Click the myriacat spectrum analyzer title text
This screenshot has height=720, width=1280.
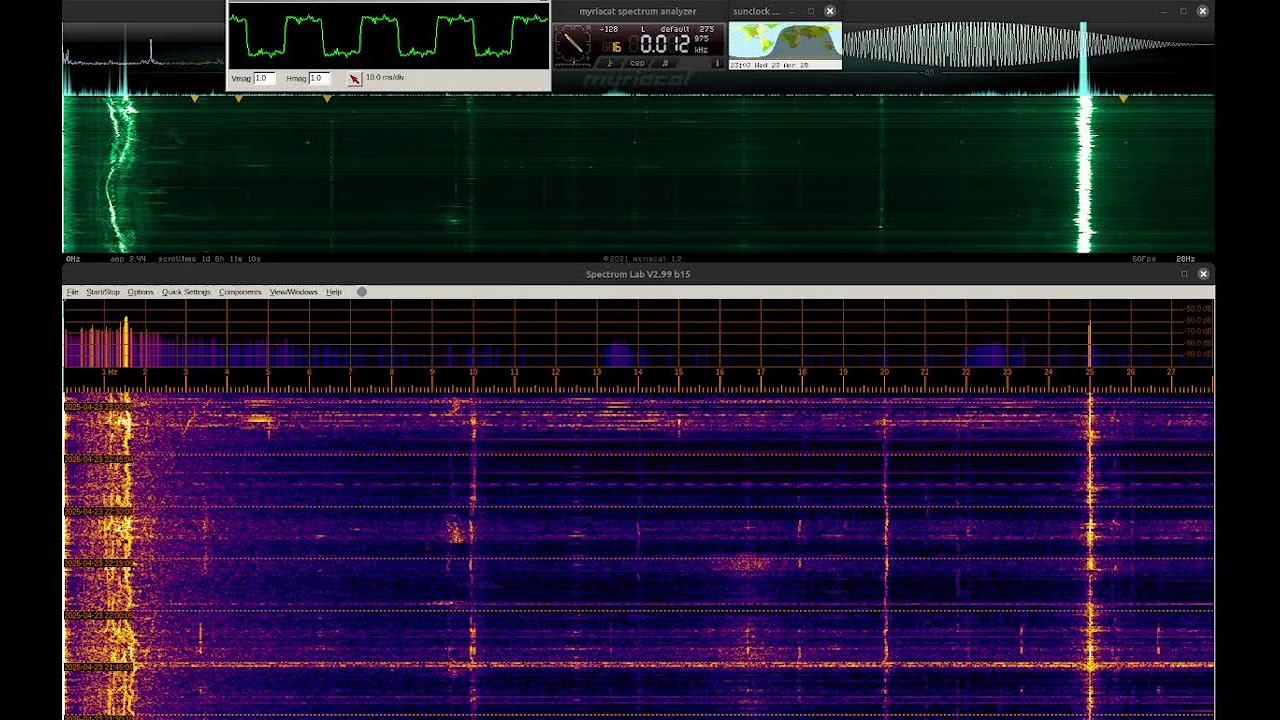pos(639,11)
